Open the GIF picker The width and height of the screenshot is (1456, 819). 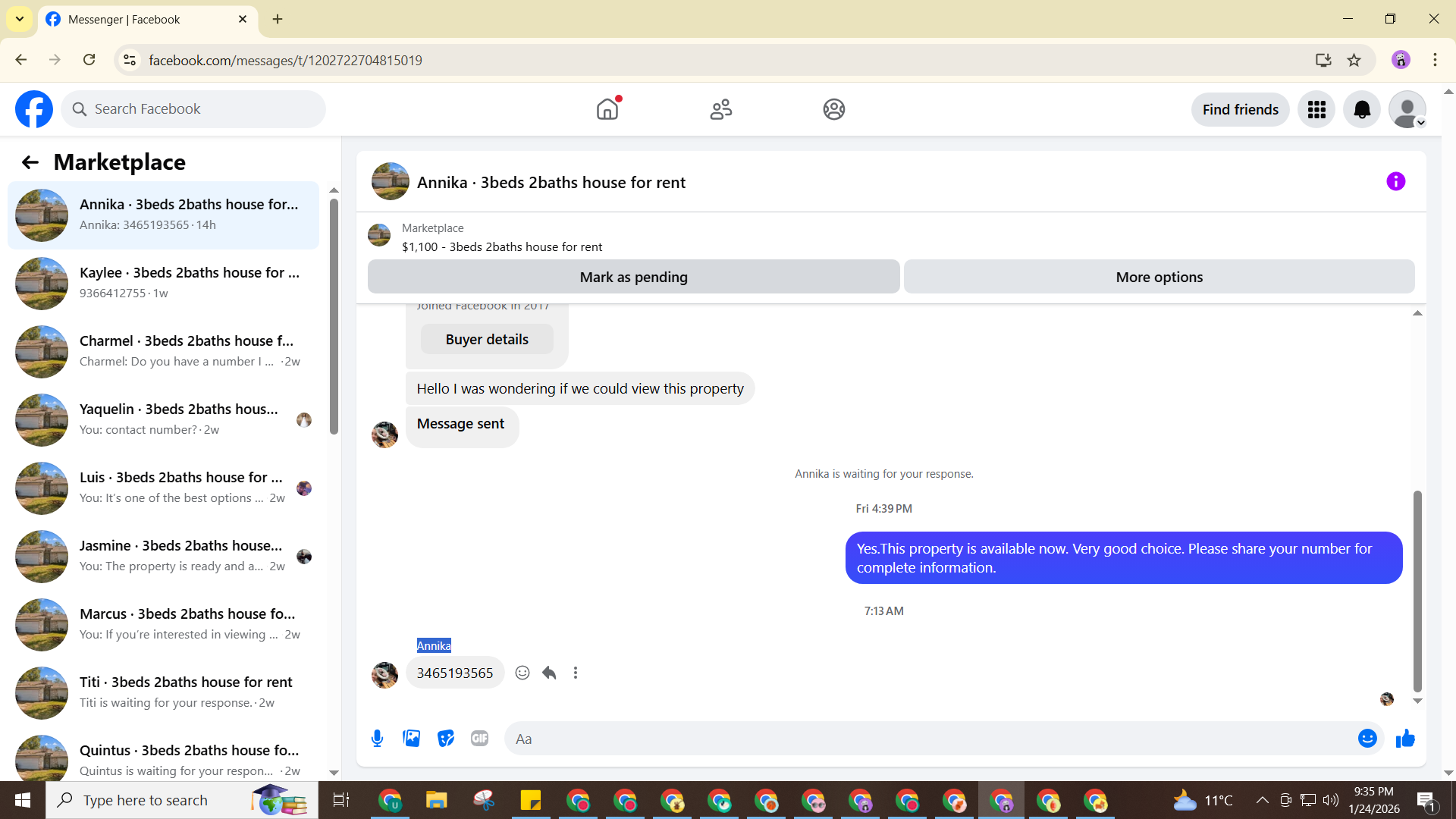click(x=479, y=739)
